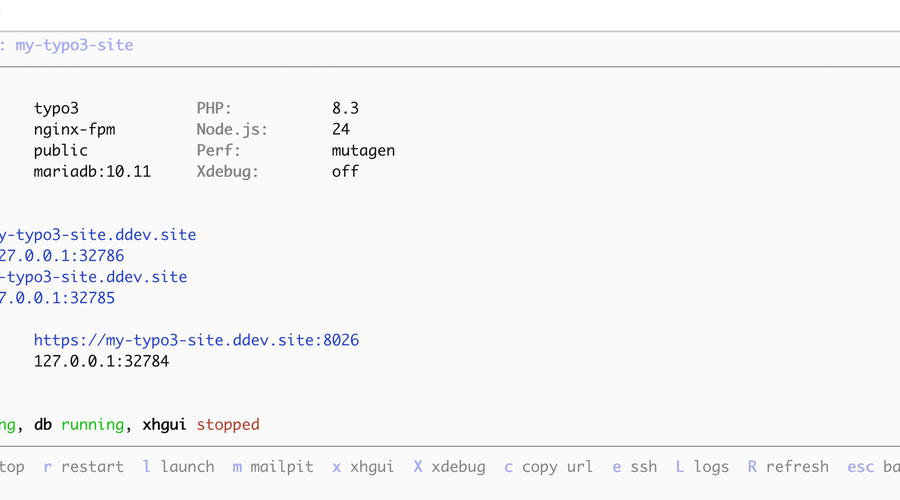Click the 127.0.0.1:32784 address

(x=101, y=361)
